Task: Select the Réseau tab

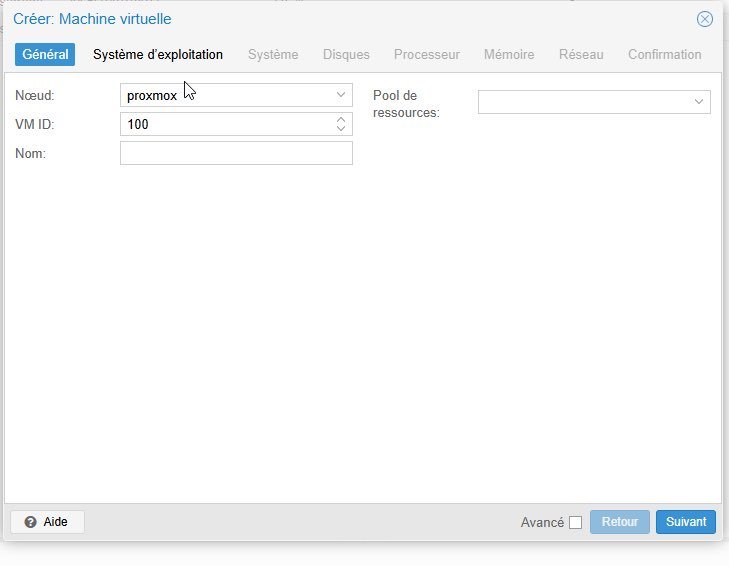Action: pyautogui.click(x=581, y=54)
